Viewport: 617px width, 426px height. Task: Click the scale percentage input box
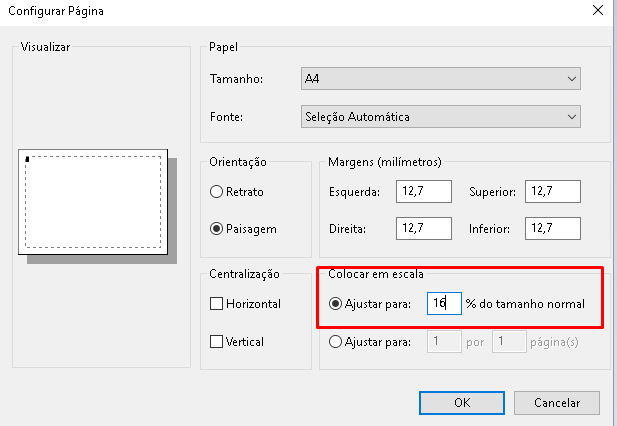pos(444,303)
